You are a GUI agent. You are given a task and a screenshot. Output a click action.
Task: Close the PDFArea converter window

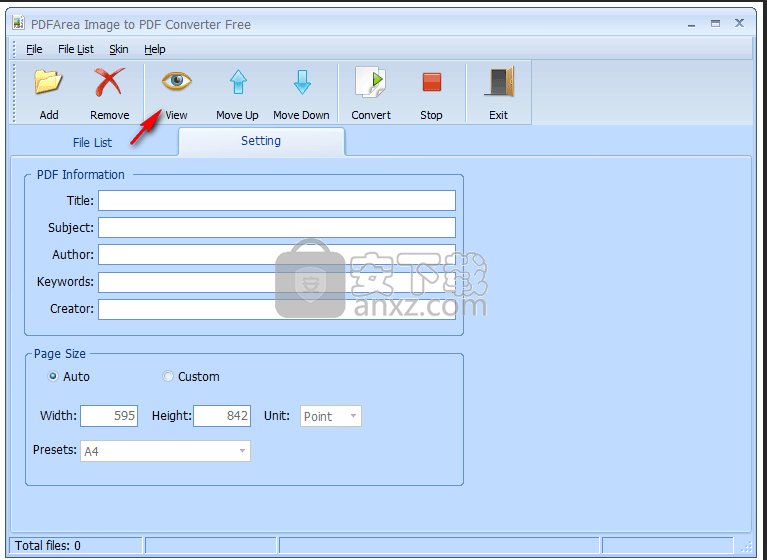[739, 23]
